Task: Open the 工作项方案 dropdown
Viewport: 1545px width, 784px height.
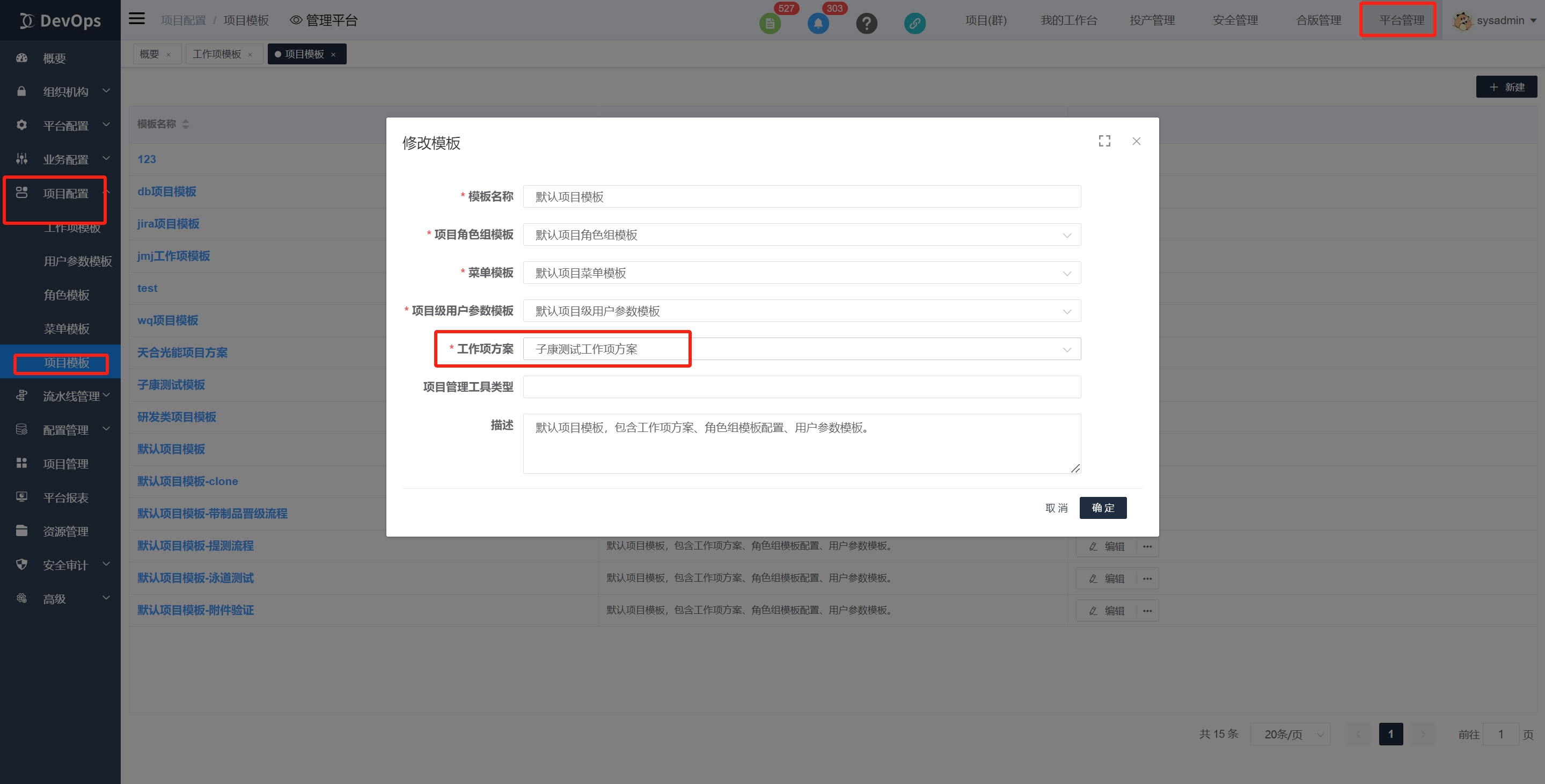Action: tap(801, 349)
